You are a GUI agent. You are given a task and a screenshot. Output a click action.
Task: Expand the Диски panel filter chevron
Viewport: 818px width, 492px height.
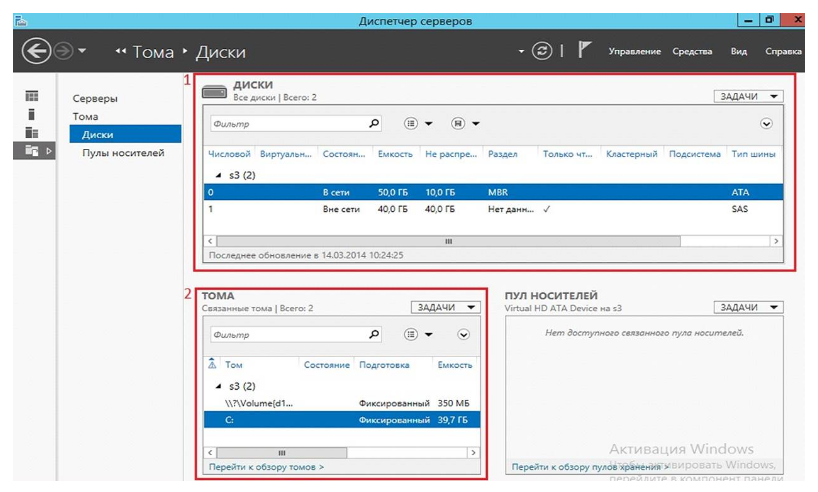766,124
